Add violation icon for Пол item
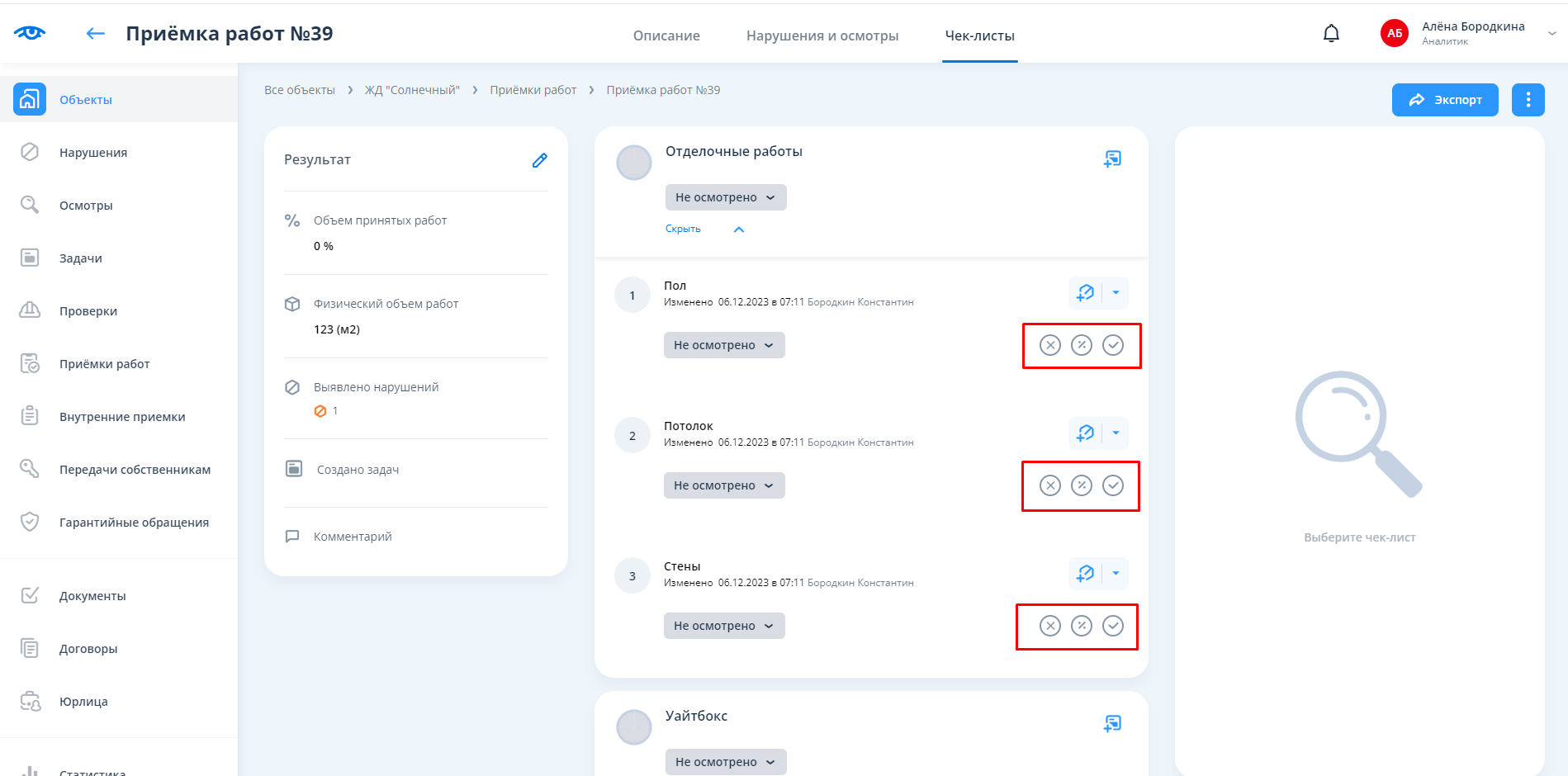1568x776 pixels. tap(1085, 293)
